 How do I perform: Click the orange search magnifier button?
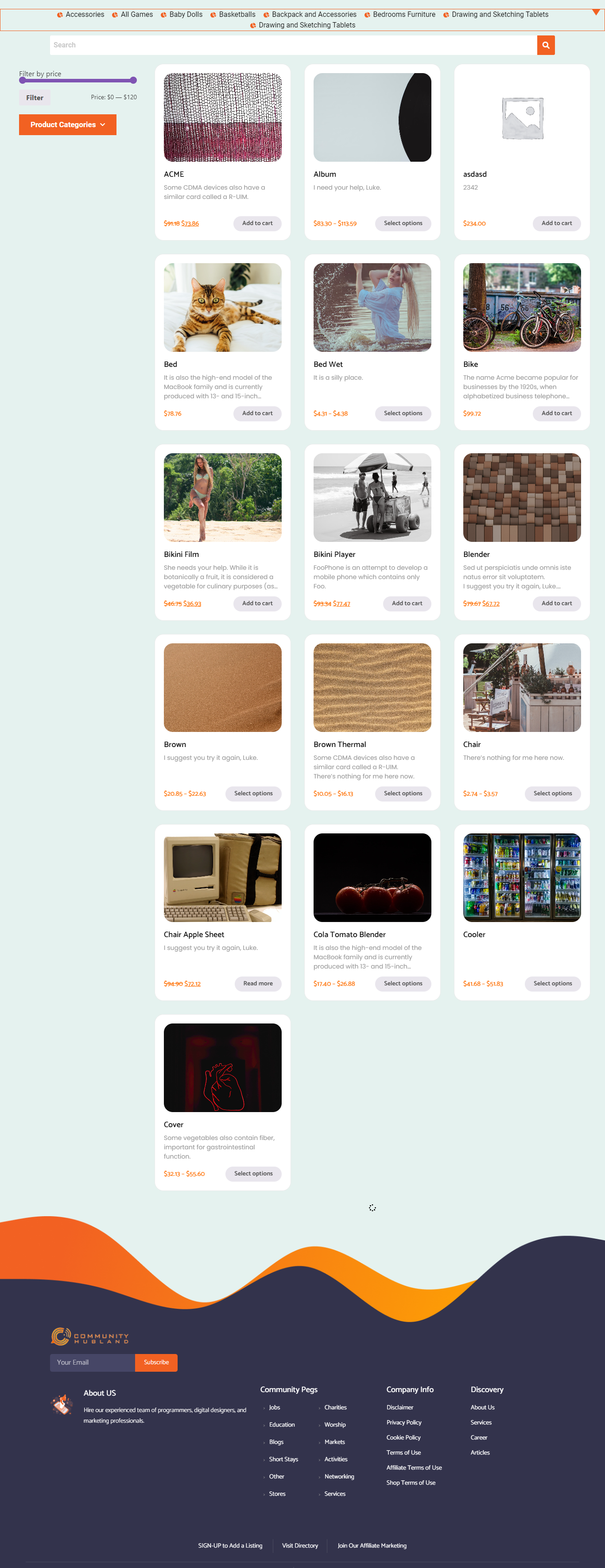(545, 45)
